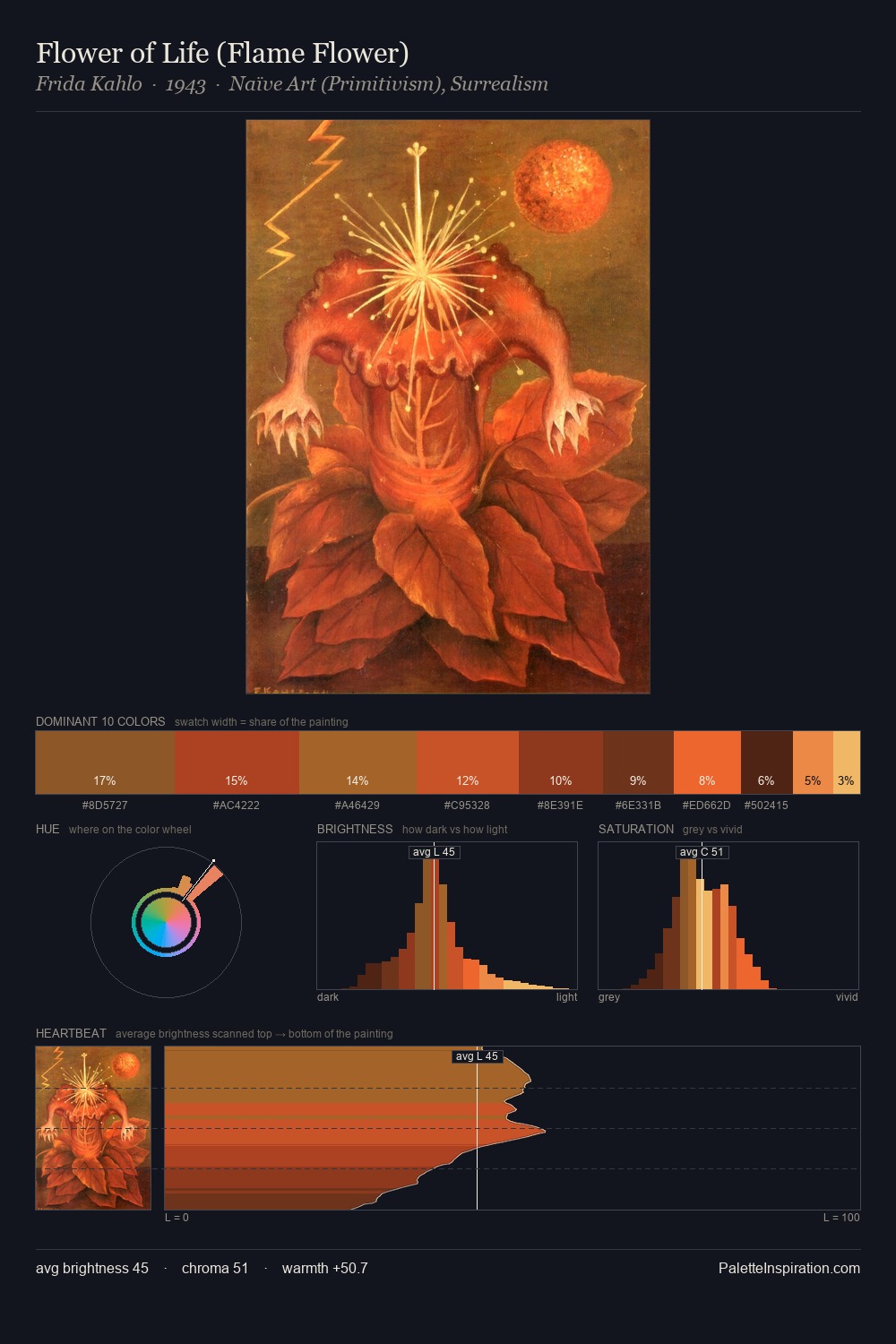Click 'swatch width = share of the painting' caption
The height and width of the screenshot is (1344, 896).
pyautogui.click(x=262, y=722)
